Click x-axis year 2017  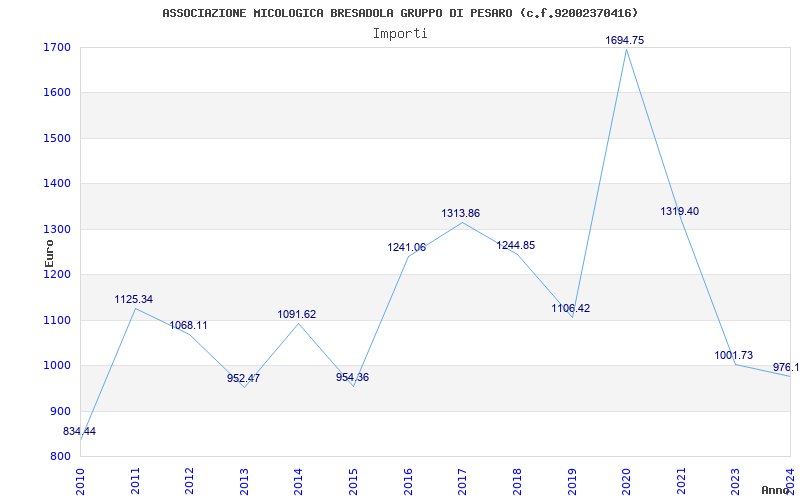[462, 482]
